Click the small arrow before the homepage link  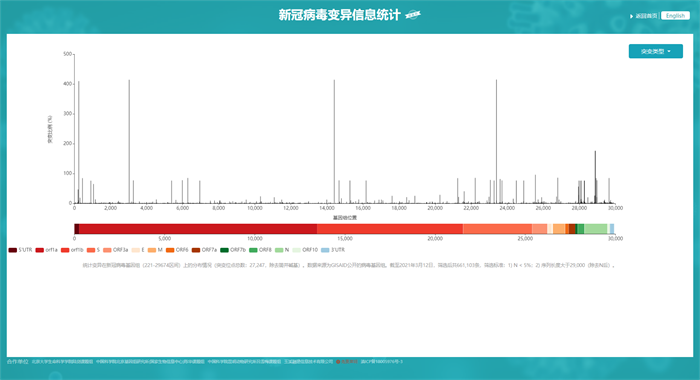click(631, 16)
